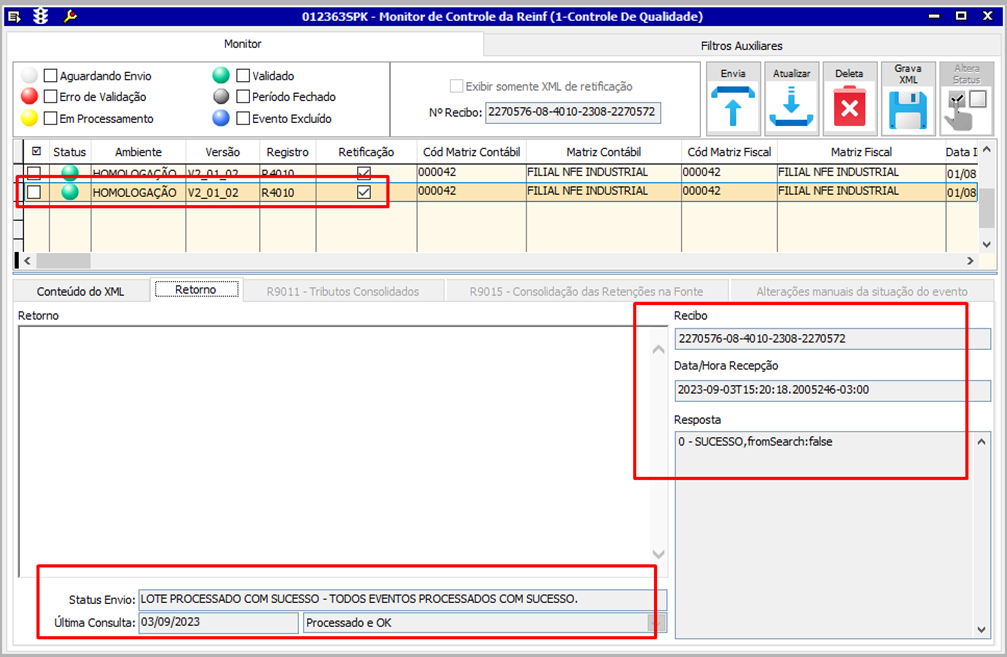Open the Conteúdo do XML tab

point(80,291)
